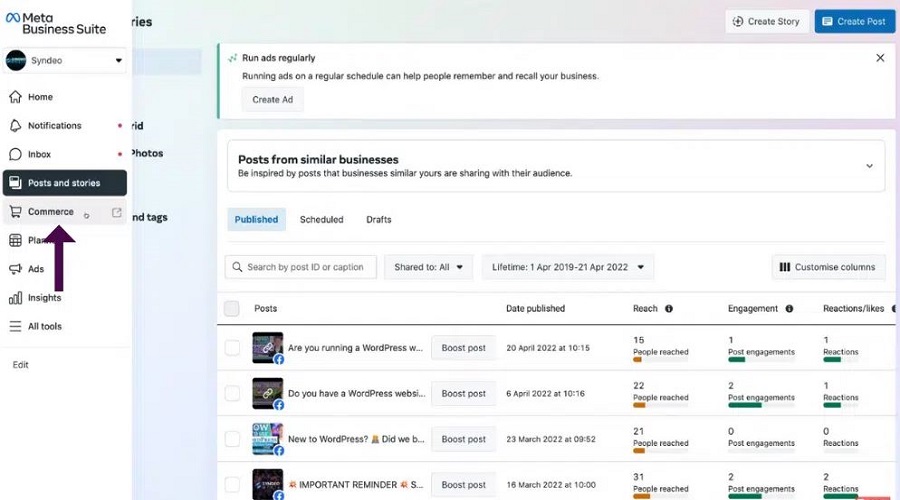
Task: Click Edit link below the sidebar menu
Action: tap(20, 365)
